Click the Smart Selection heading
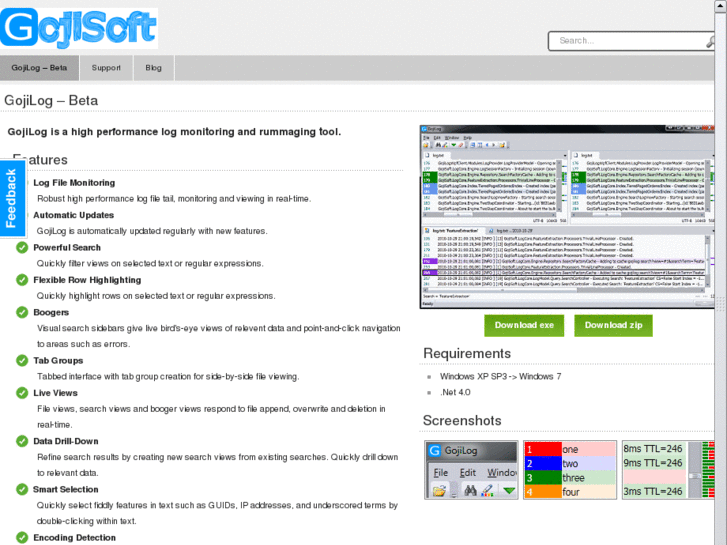The height and width of the screenshot is (545, 727). [x=65, y=490]
